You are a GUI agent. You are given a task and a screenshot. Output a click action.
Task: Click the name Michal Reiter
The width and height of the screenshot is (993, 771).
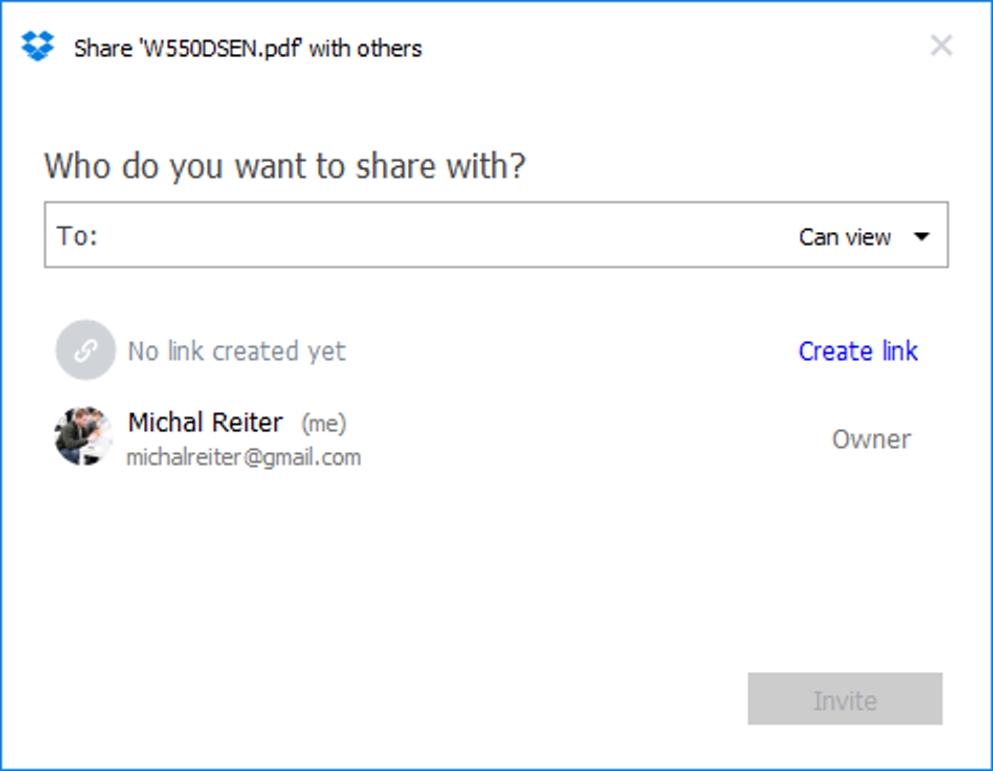205,423
